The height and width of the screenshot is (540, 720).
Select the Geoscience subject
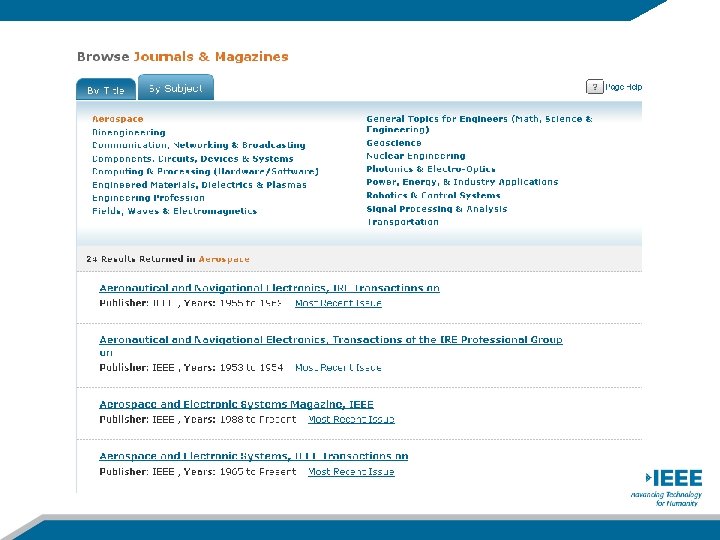coord(394,143)
